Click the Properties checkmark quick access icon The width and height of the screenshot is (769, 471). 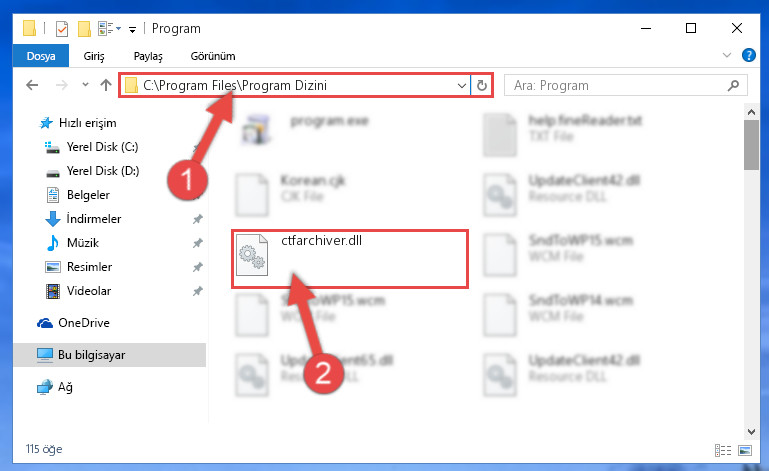pyautogui.click(x=62, y=29)
